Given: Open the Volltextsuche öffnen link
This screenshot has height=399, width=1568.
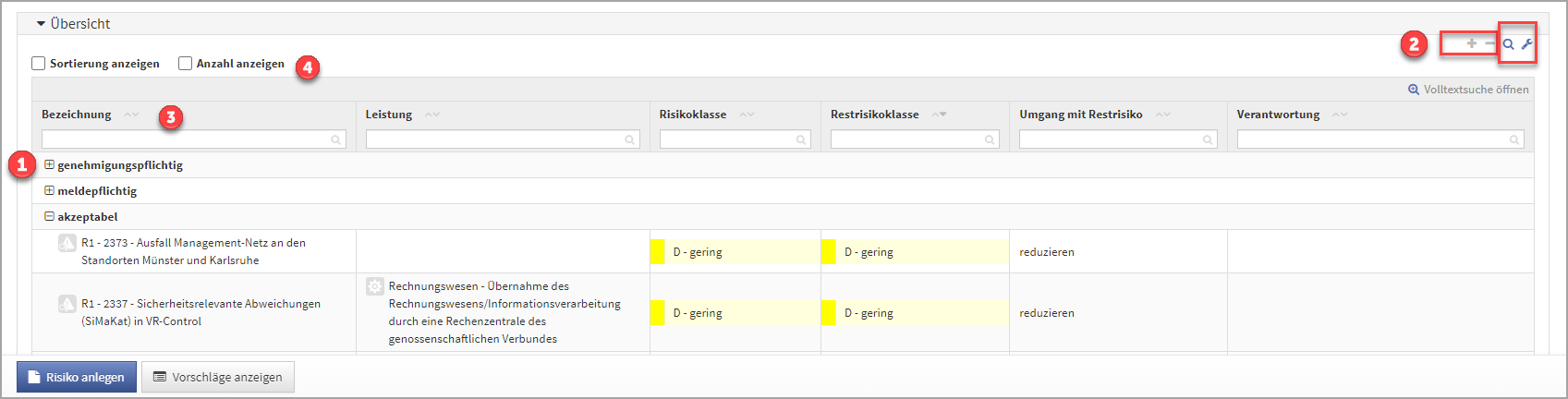Looking at the screenshot, I should pyautogui.click(x=1468, y=90).
